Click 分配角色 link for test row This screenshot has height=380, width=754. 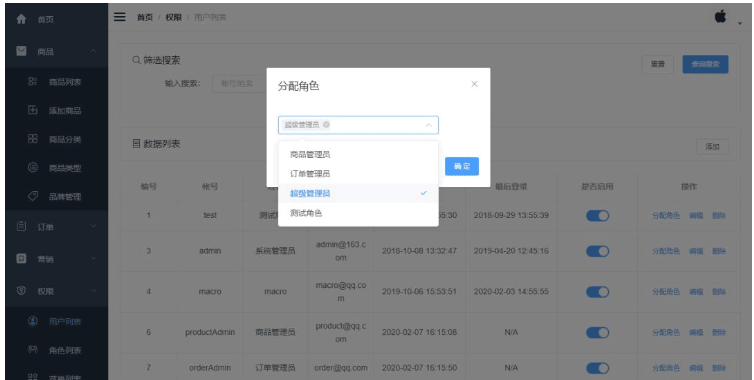(666, 215)
